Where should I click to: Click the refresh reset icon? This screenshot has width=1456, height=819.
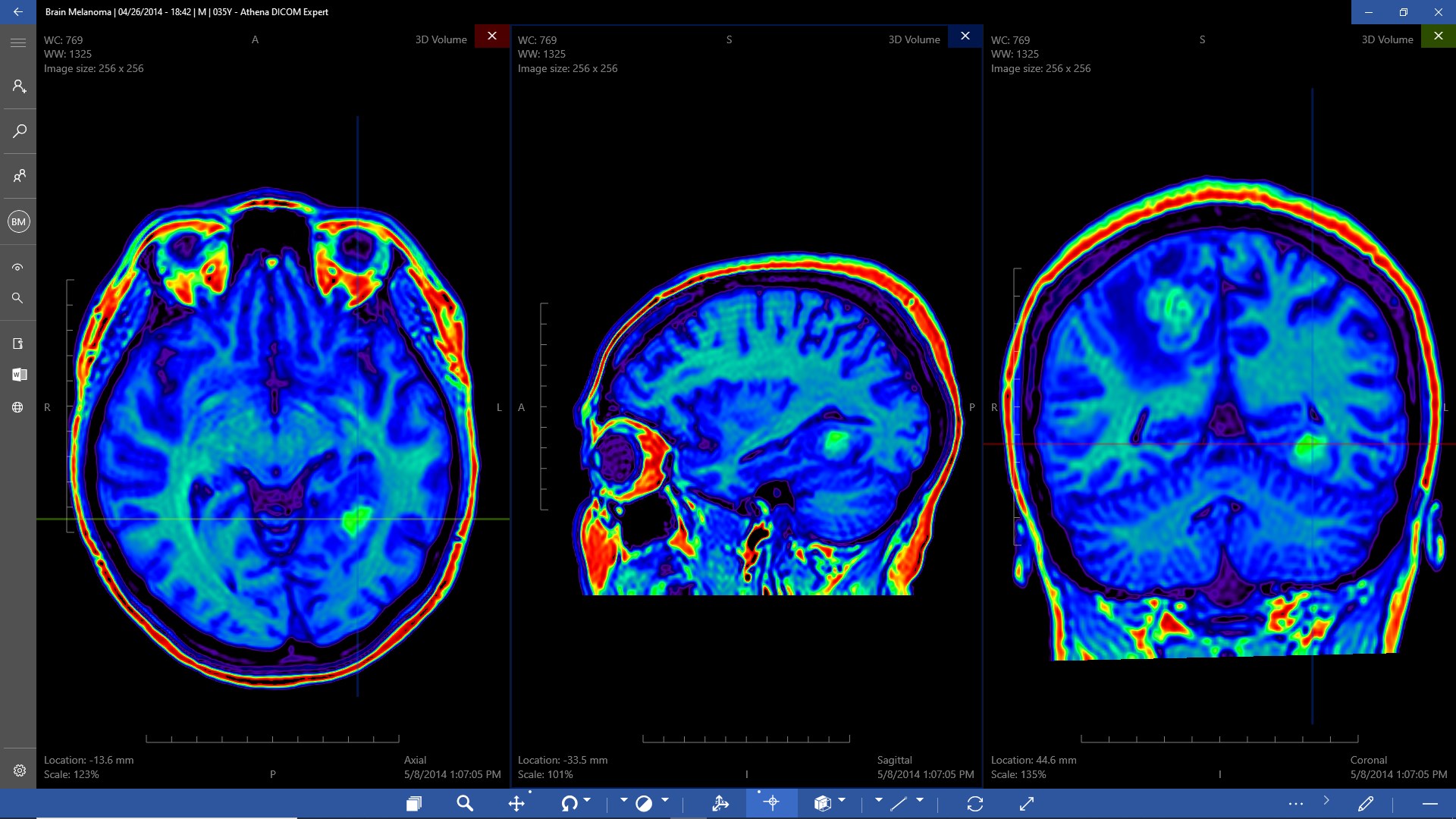tap(975, 804)
